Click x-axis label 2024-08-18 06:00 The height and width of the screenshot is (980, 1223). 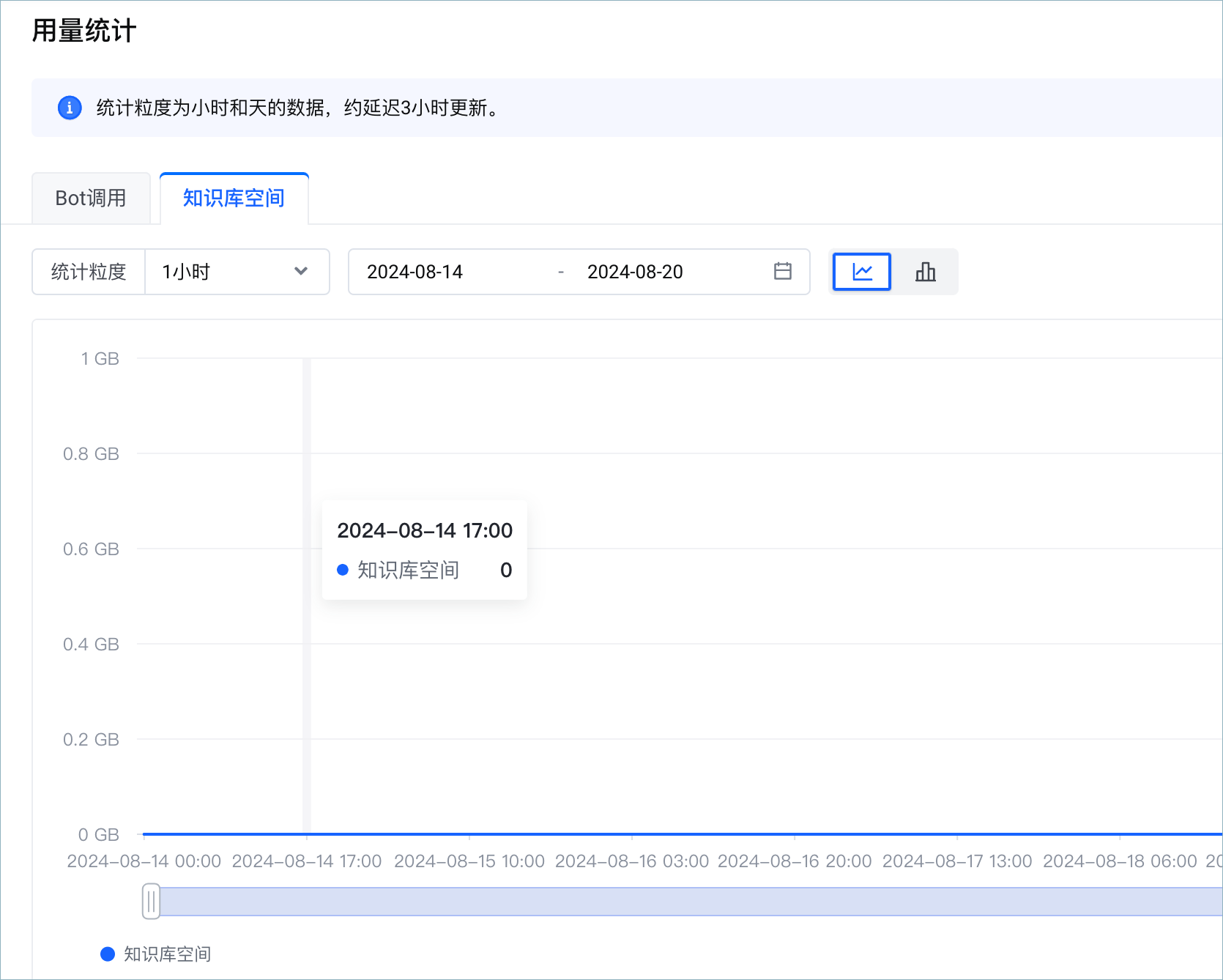[x=1120, y=861]
